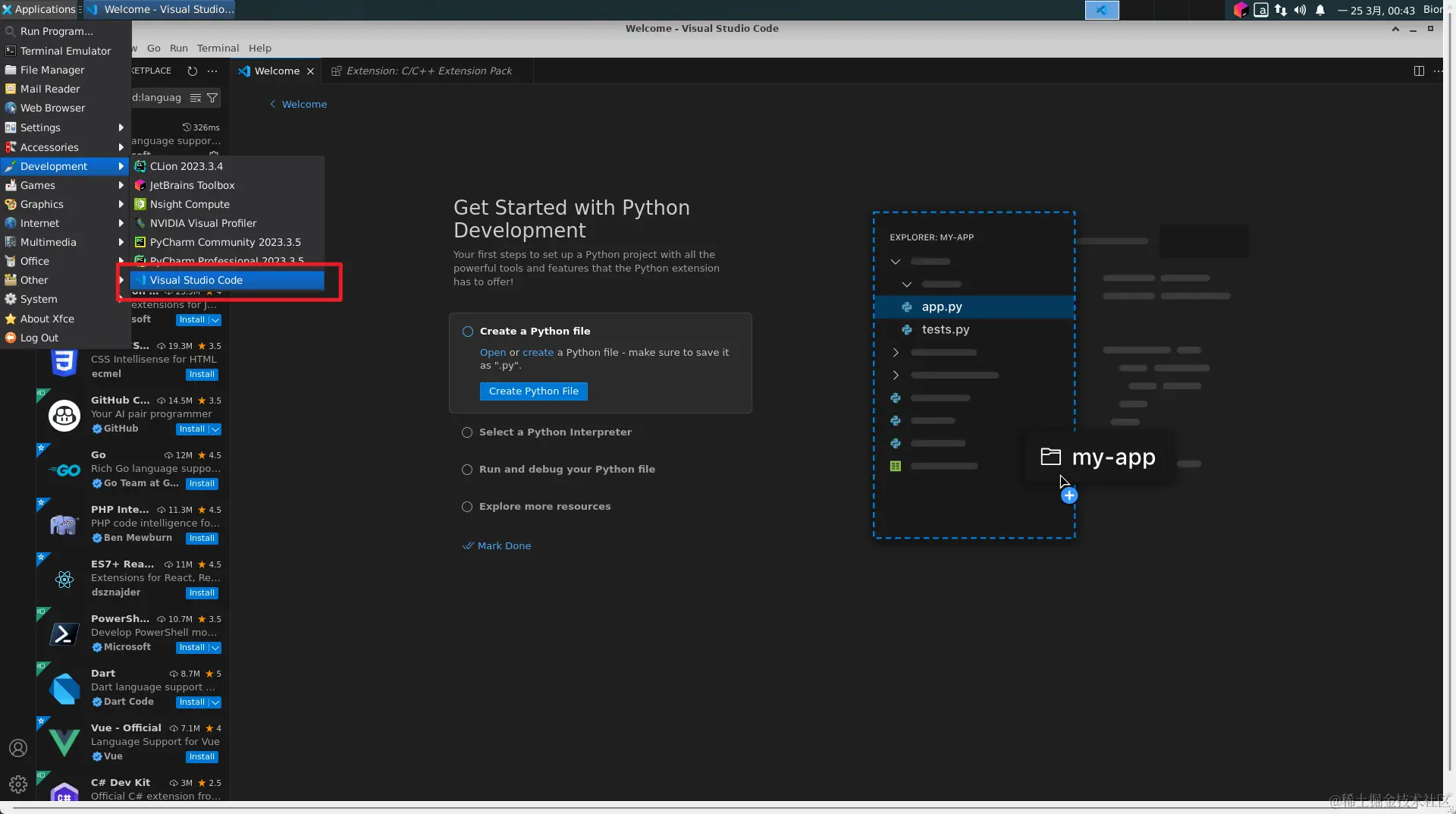The image size is (1456, 814).
Task: Click the create link in Python step
Action: pyautogui.click(x=538, y=353)
